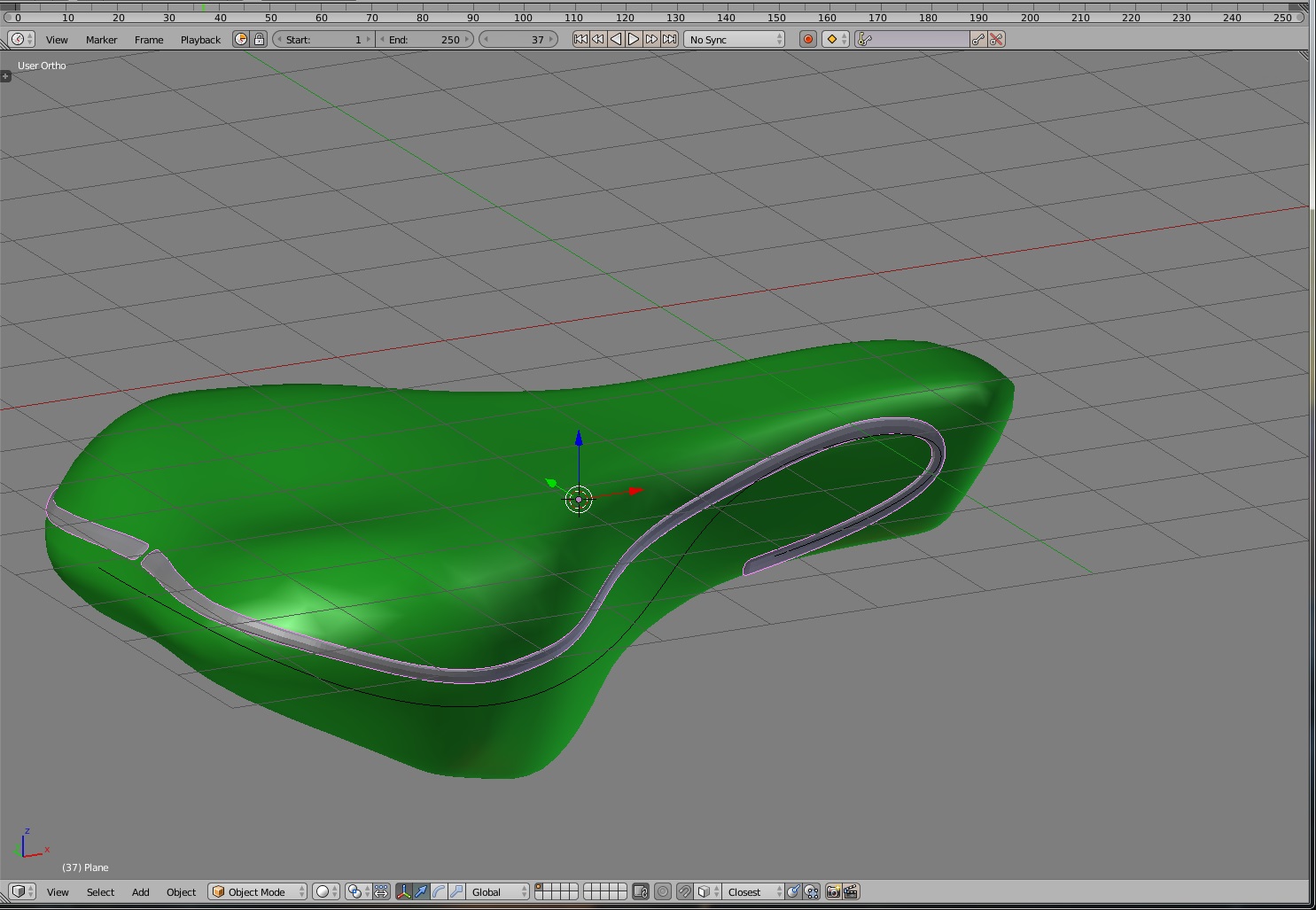Image resolution: width=1316 pixels, height=910 pixels.
Task: Open the Marker menu
Action: pos(101,40)
